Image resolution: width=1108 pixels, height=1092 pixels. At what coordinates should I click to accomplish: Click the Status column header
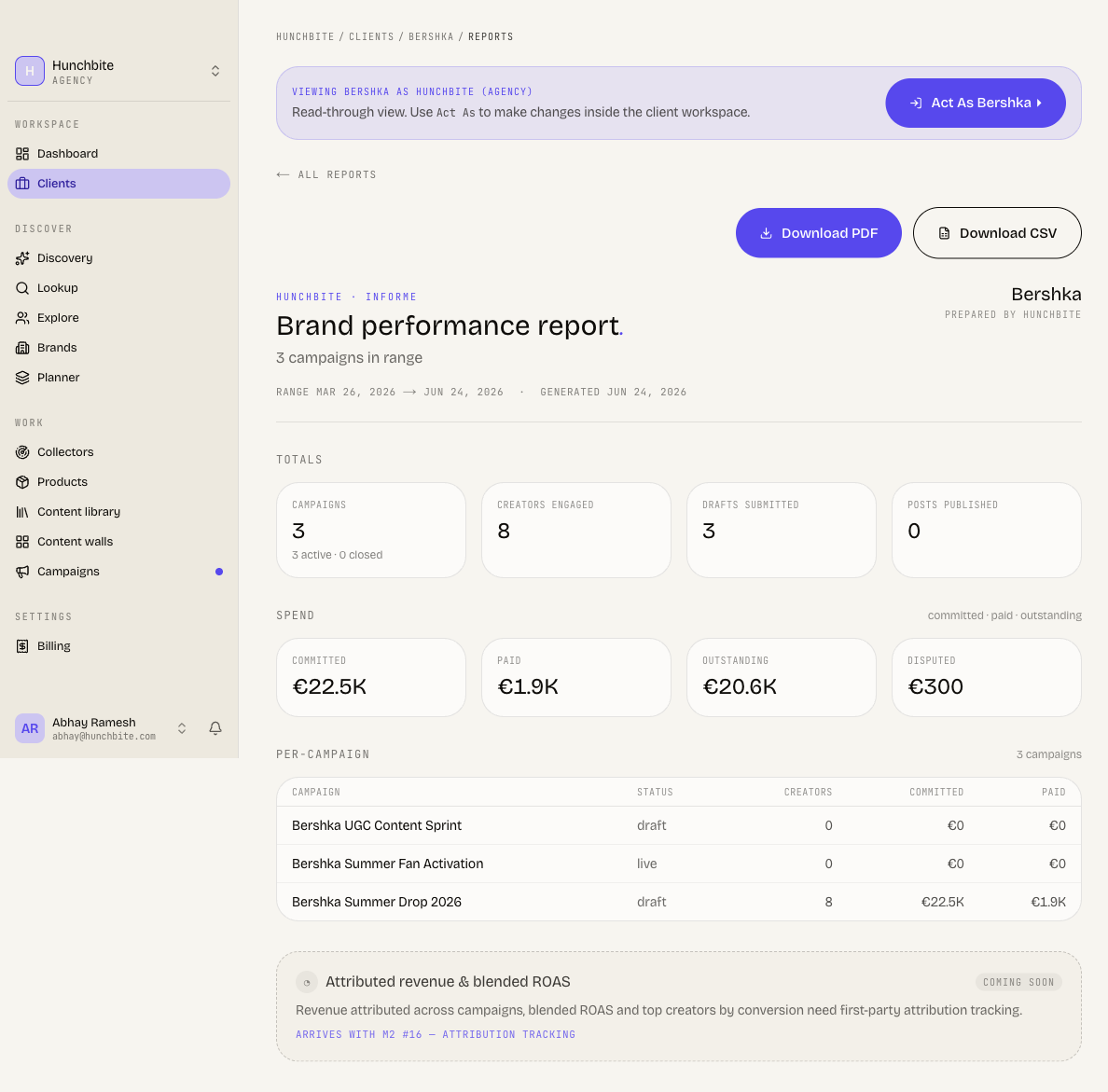(x=655, y=792)
